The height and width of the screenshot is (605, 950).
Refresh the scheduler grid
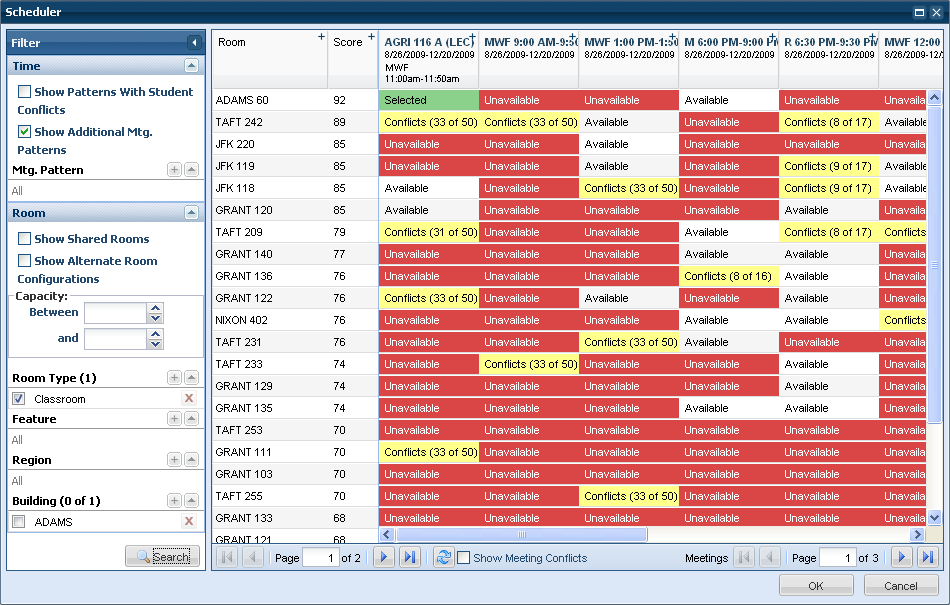(x=443, y=557)
